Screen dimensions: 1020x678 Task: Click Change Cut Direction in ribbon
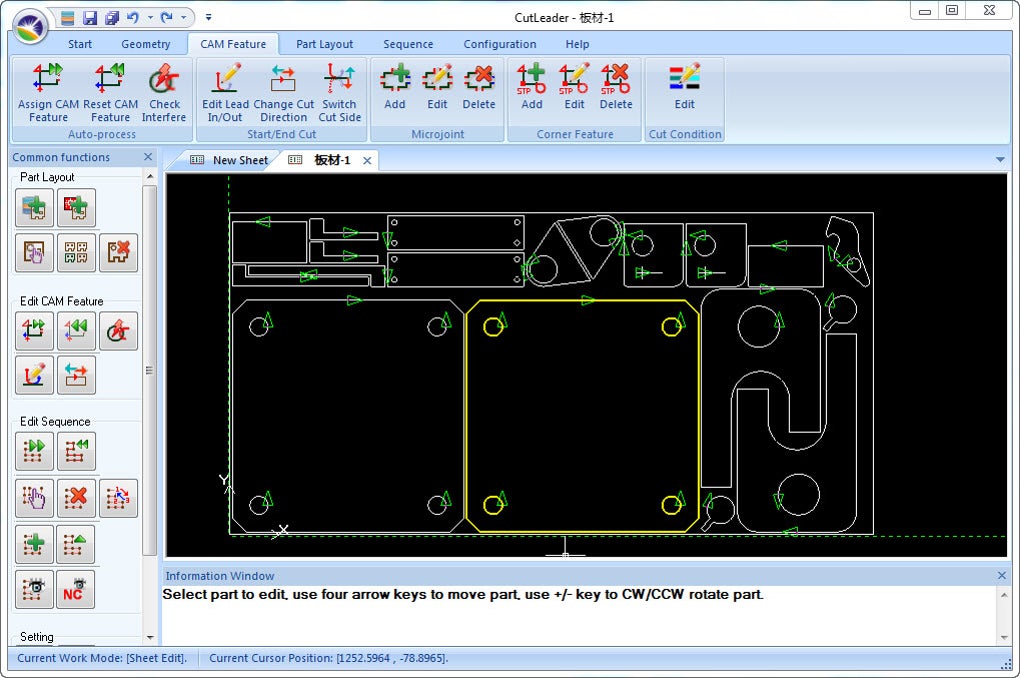point(284,92)
